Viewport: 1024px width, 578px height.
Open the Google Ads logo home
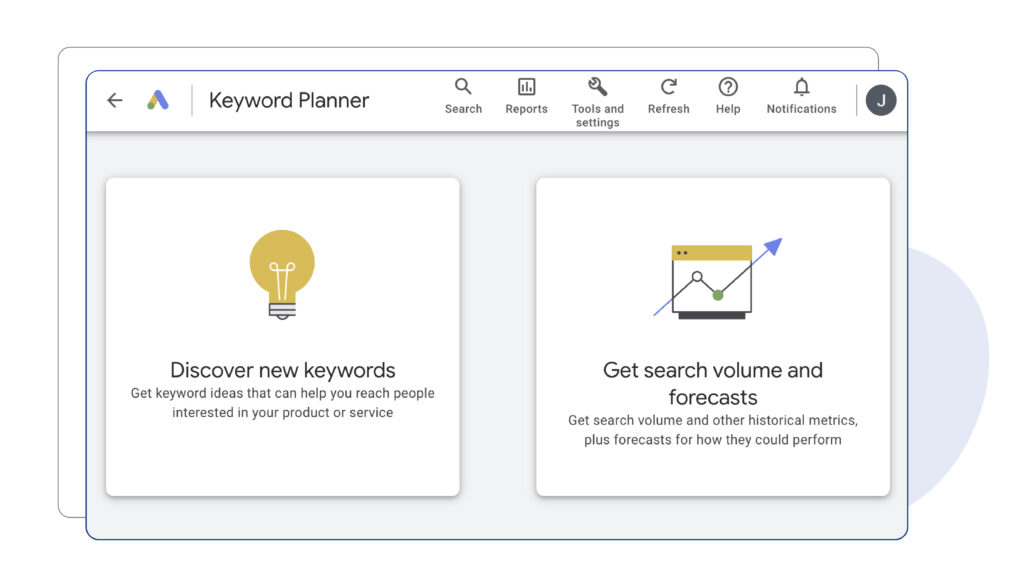[x=158, y=100]
